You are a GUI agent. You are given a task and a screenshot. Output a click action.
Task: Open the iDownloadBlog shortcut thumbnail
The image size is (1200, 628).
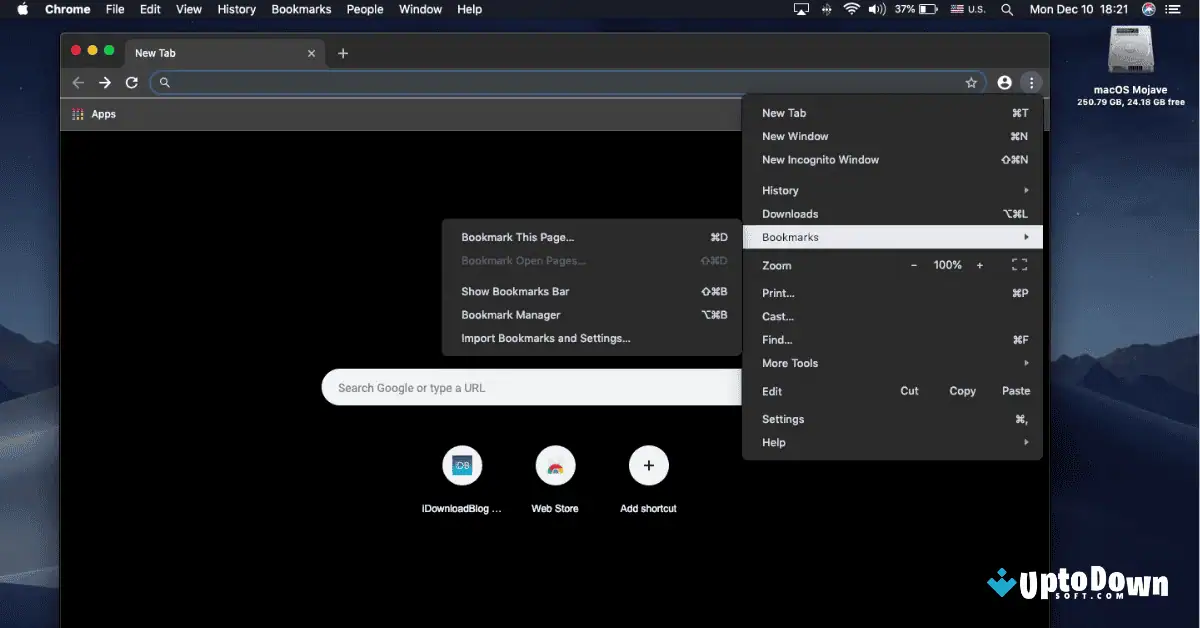point(462,465)
